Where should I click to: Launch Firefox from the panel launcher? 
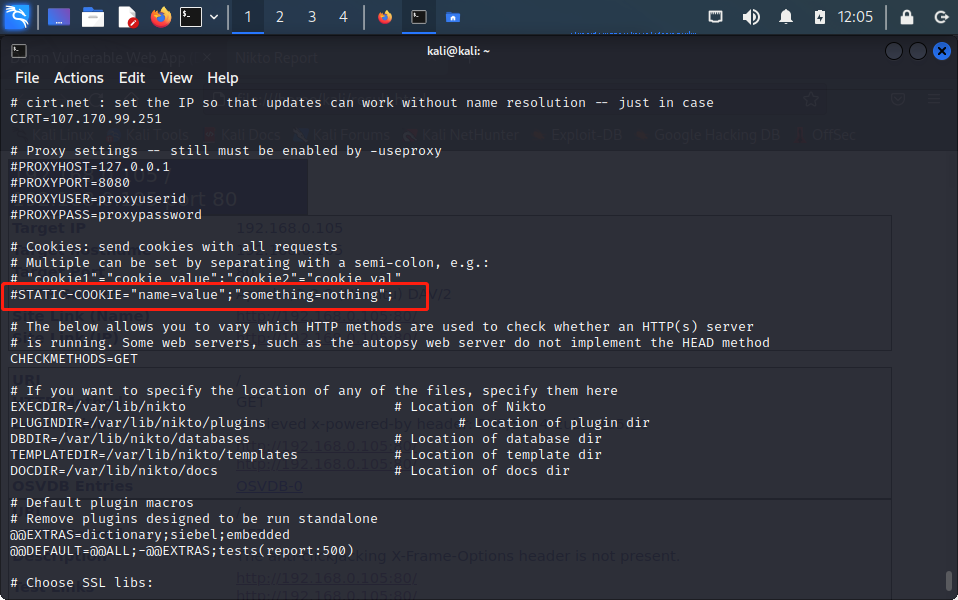tap(160, 17)
